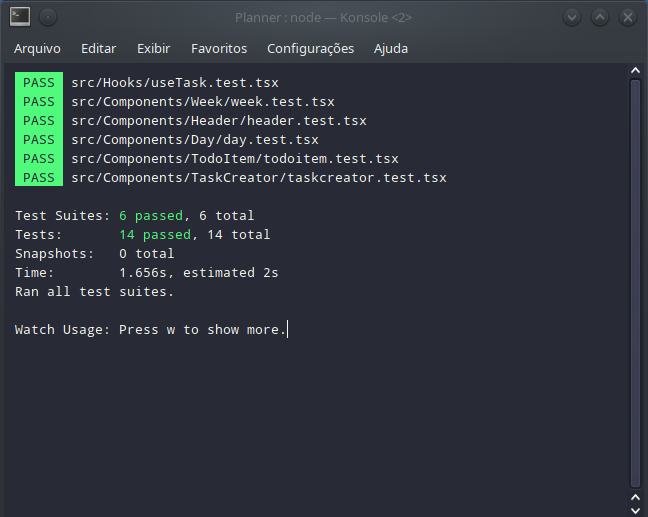Open the Exibir menu

coord(153,49)
